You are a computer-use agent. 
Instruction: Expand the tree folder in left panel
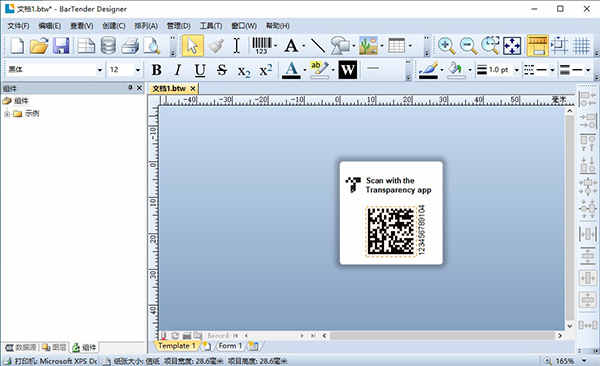[x=7, y=114]
